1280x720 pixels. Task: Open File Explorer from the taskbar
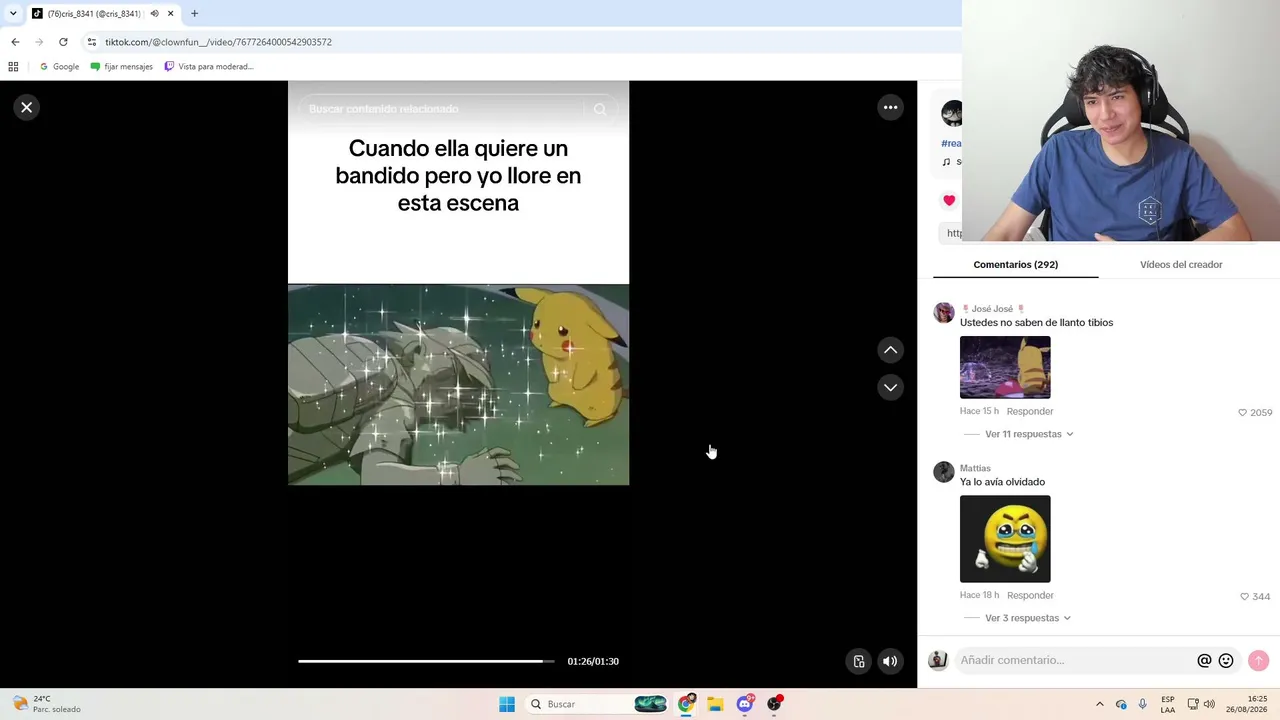(x=715, y=704)
